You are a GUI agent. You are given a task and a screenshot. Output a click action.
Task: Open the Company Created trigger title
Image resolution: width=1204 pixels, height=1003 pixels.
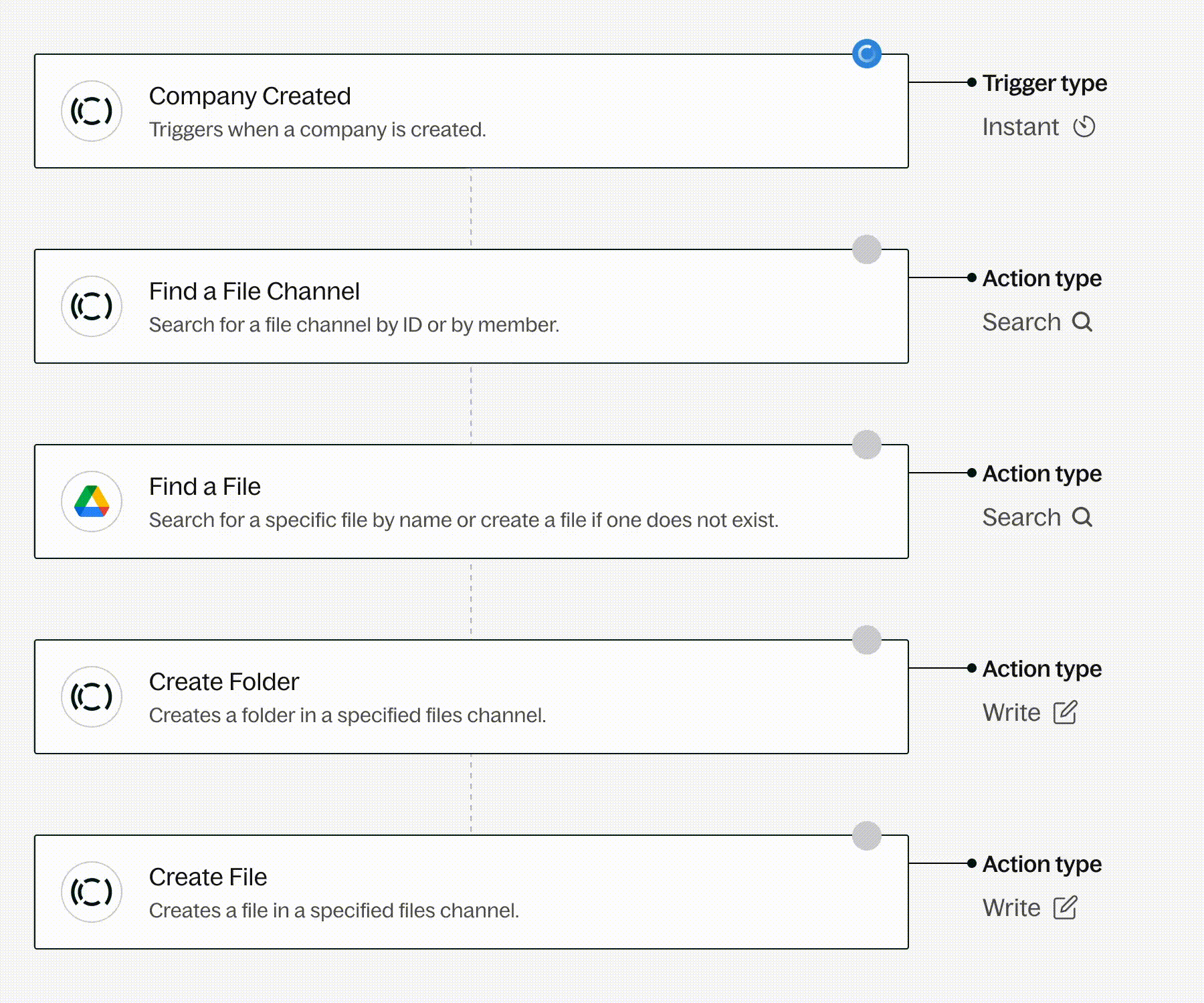[249, 96]
